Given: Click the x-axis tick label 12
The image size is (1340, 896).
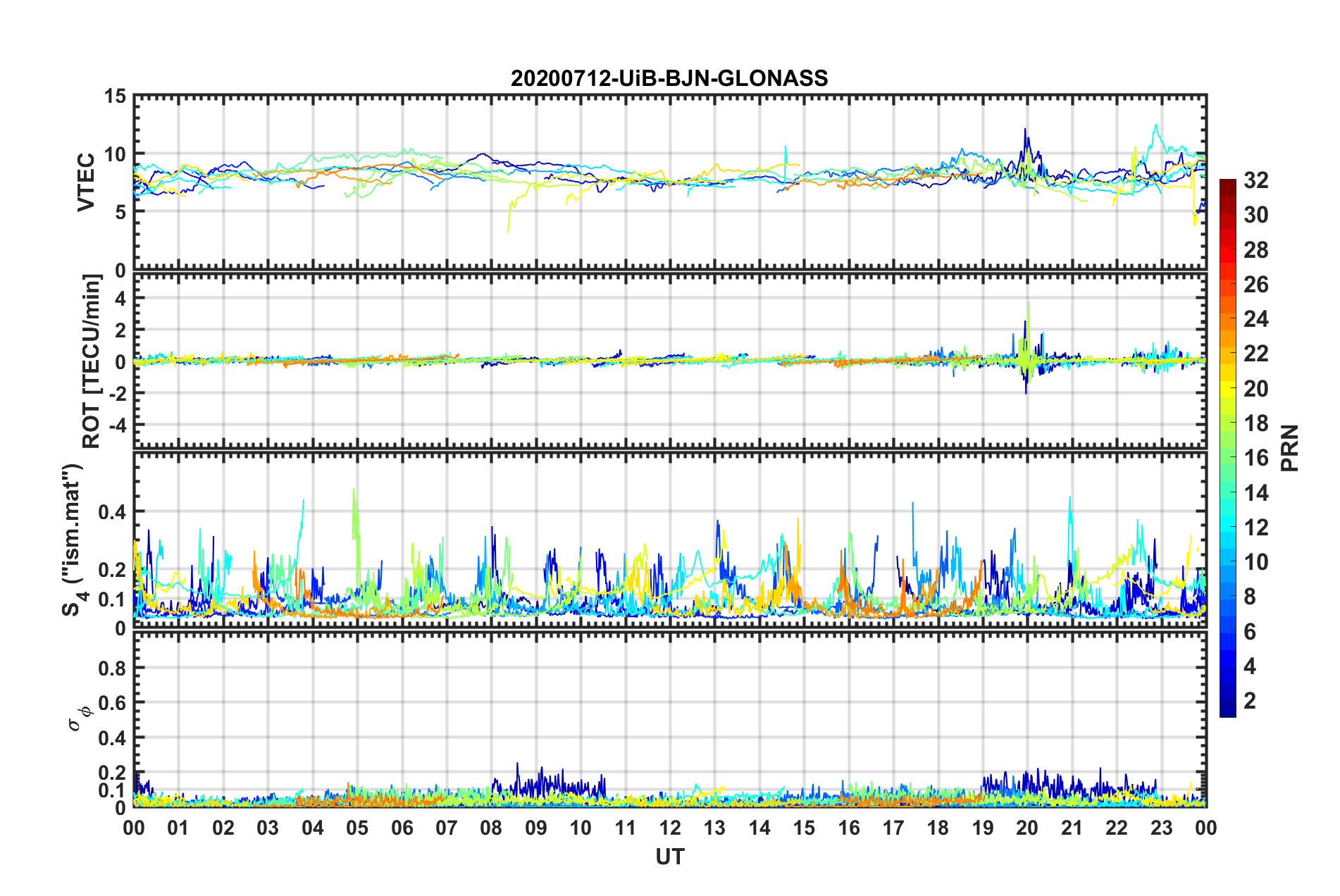Looking at the screenshot, I should [670, 828].
